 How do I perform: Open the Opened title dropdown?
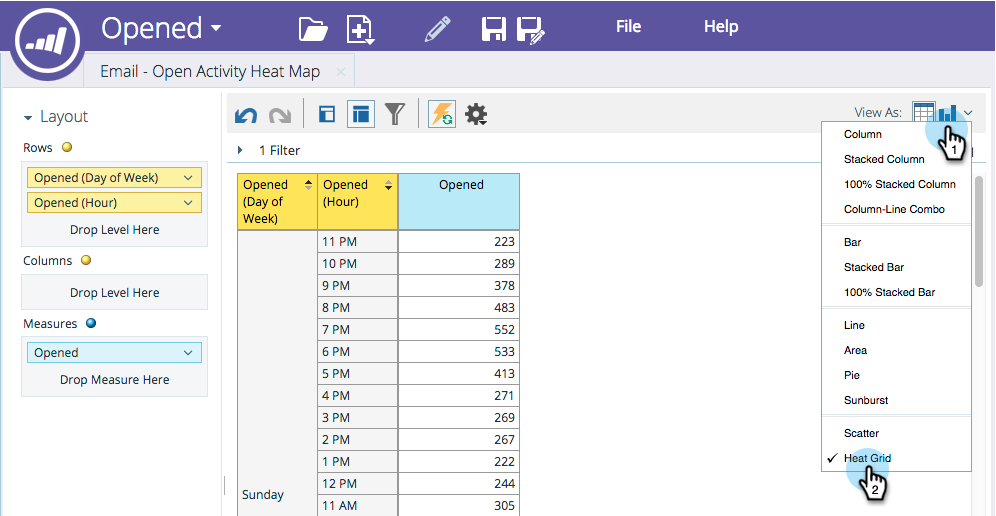161,28
